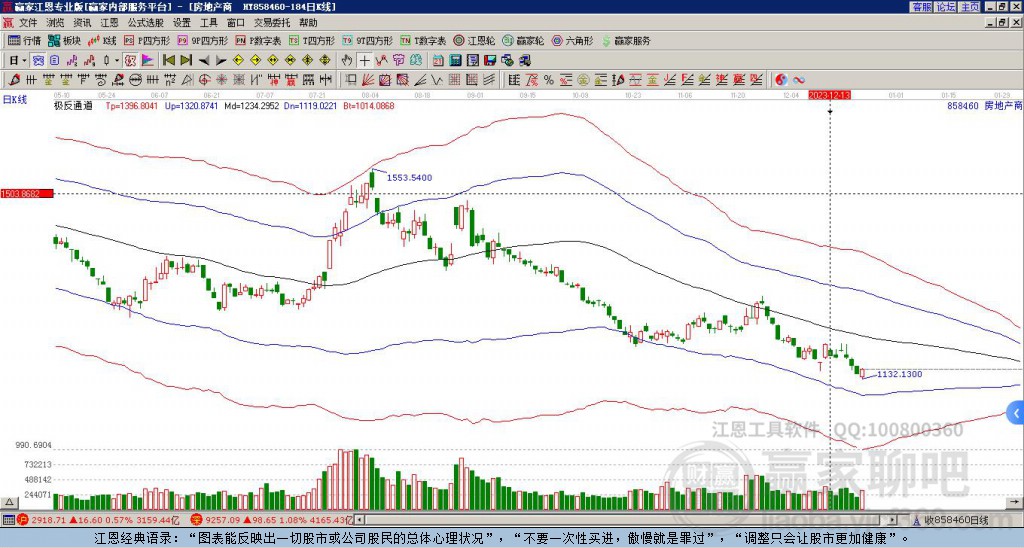1024x548 pixels.
Task: Open the T数字表 tool
Action: [x=423, y=41]
